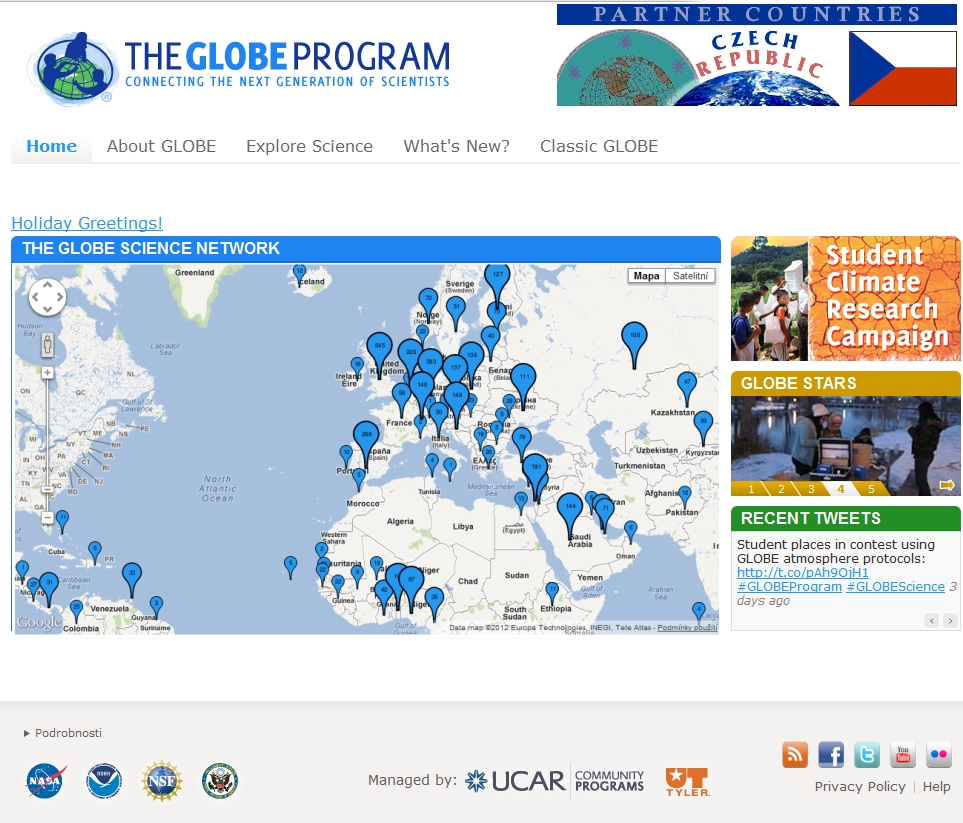The height and width of the screenshot is (823, 963).
Task: Open the Facebook icon link
Action: coord(831,755)
